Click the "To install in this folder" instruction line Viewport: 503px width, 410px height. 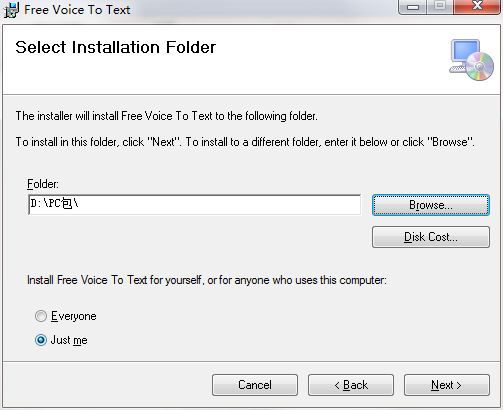click(245, 142)
